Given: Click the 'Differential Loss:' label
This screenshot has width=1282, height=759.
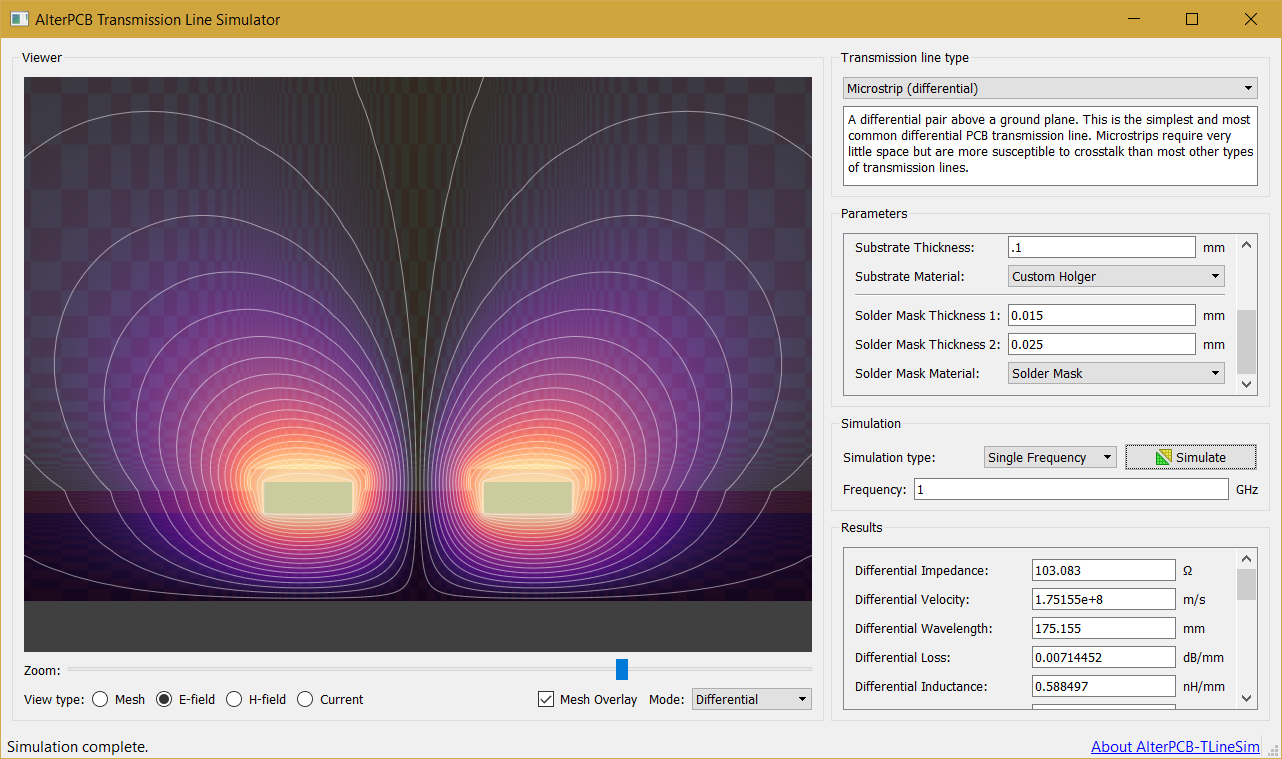Looking at the screenshot, I should coord(903,657).
